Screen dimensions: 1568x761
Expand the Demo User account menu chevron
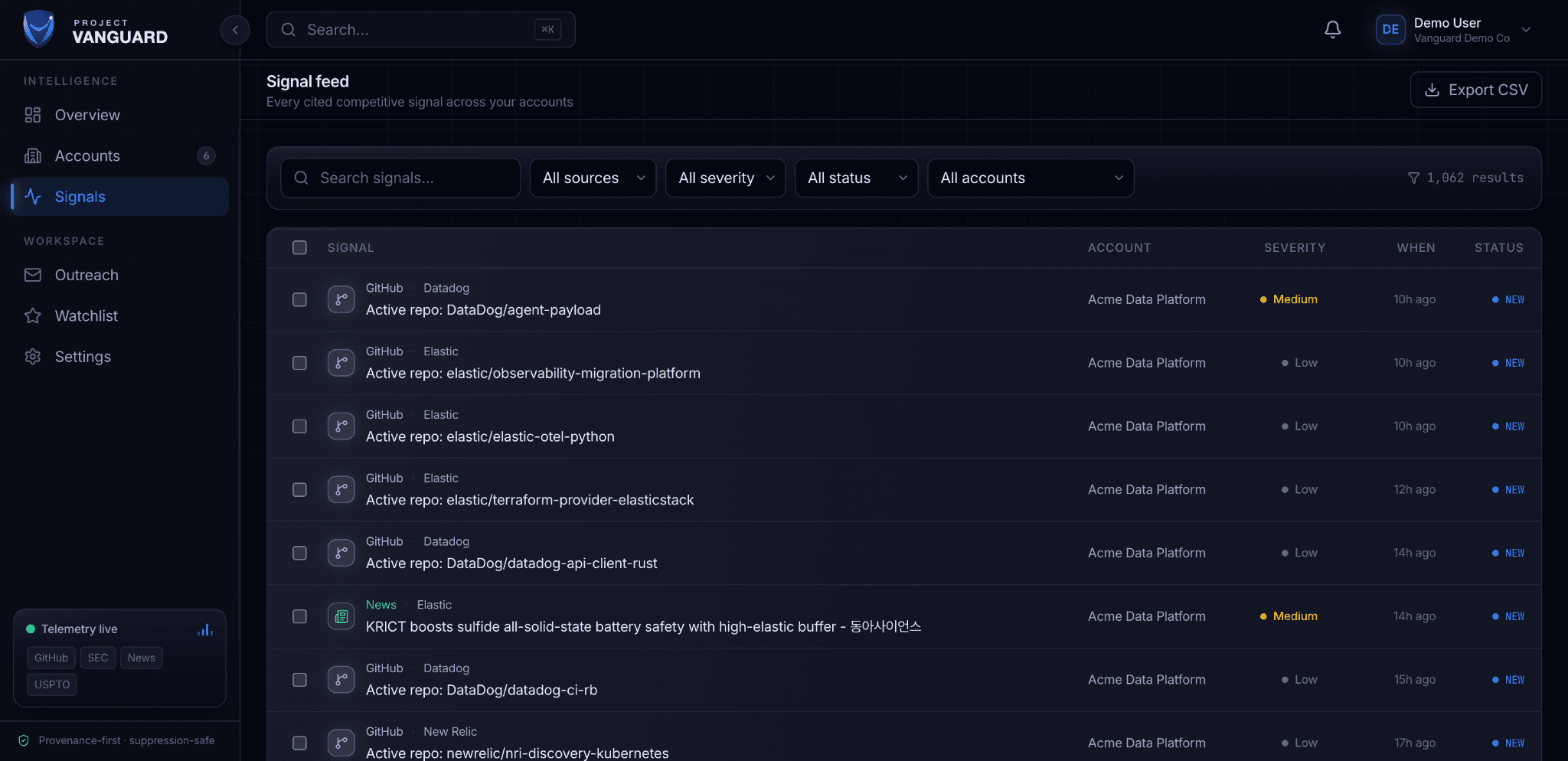click(1526, 30)
